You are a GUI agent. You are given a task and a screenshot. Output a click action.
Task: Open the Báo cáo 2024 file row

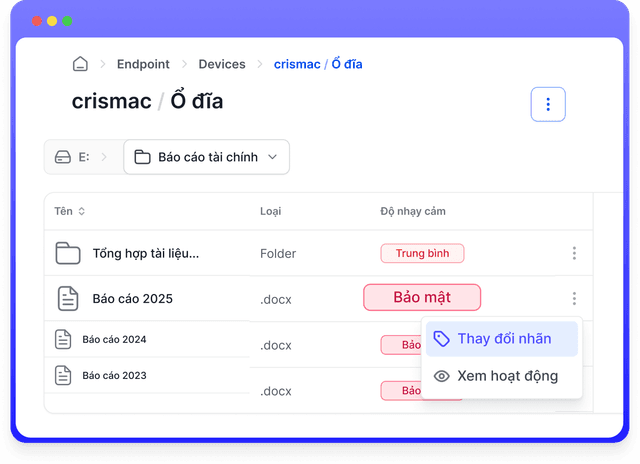coord(114,340)
